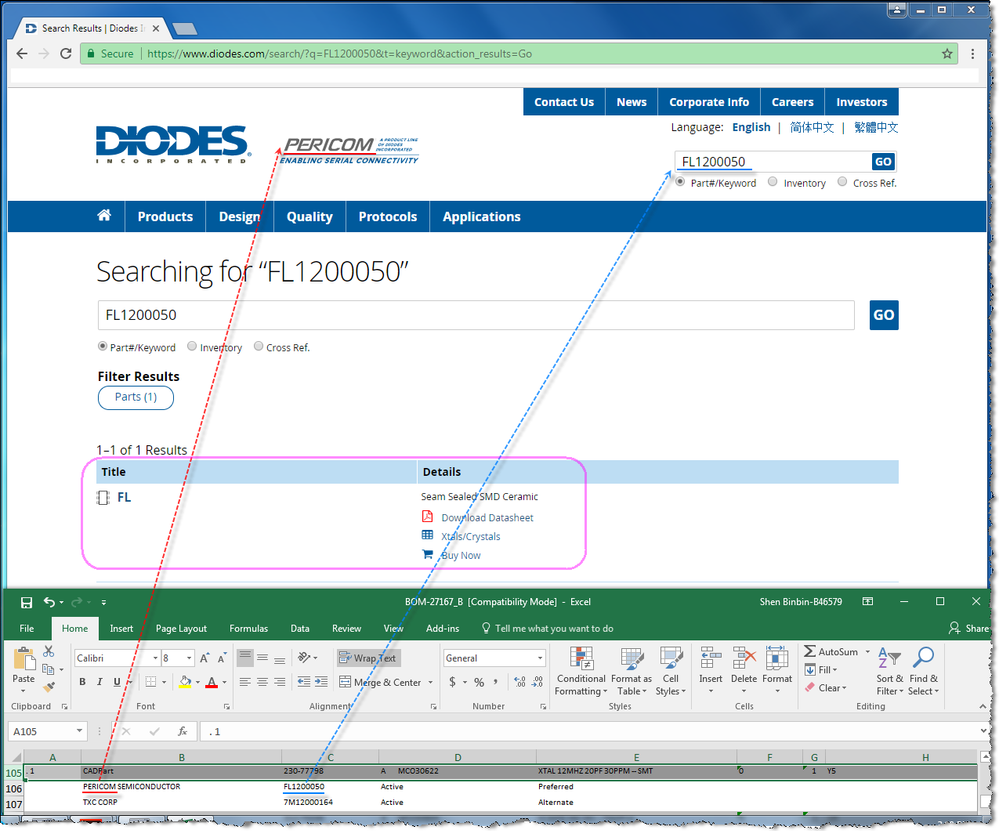Image resolution: width=999 pixels, height=831 pixels.
Task: Open the Diodes home icon in nav bar
Action: coord(104,215)
